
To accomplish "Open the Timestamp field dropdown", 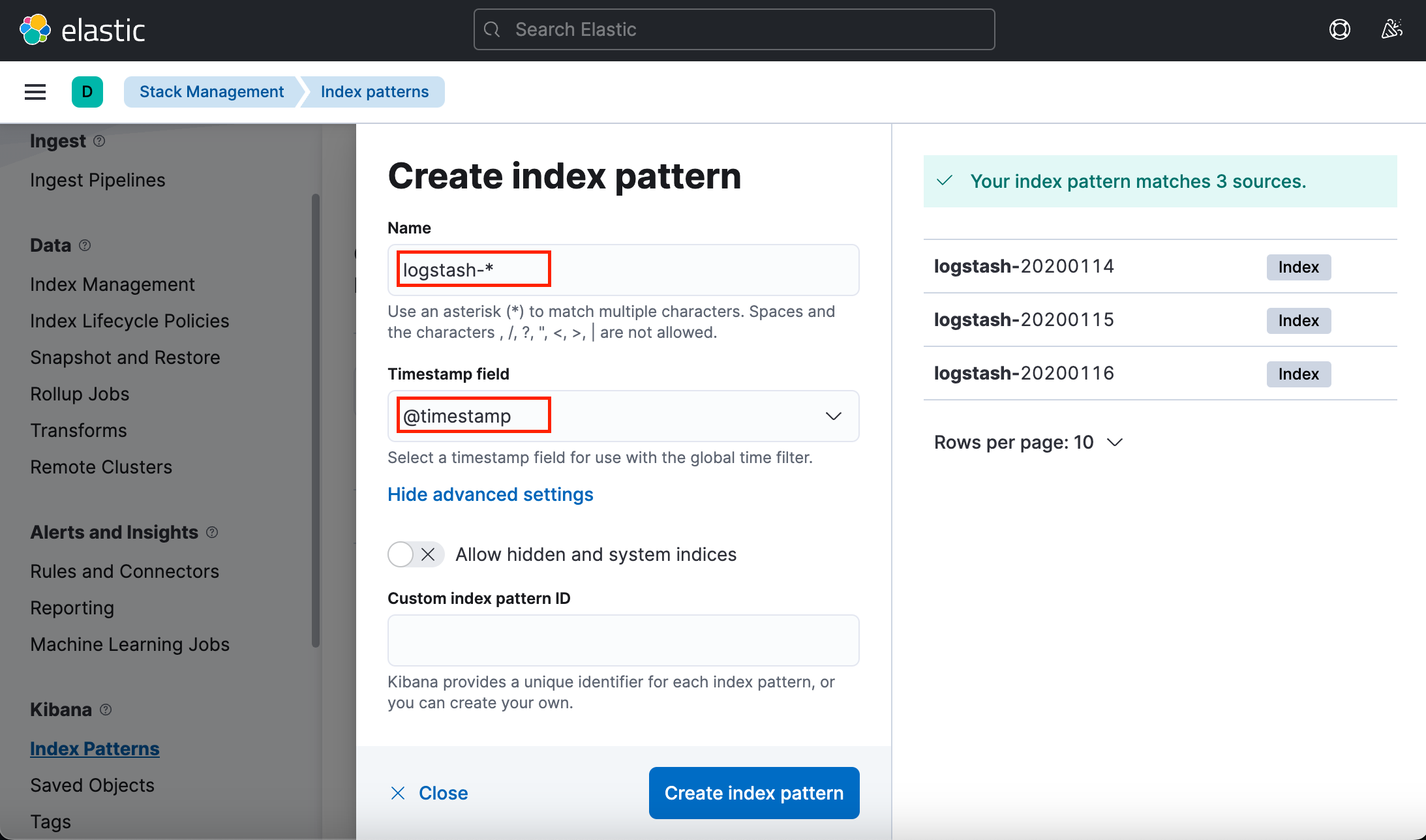I will tap(833, 416).
